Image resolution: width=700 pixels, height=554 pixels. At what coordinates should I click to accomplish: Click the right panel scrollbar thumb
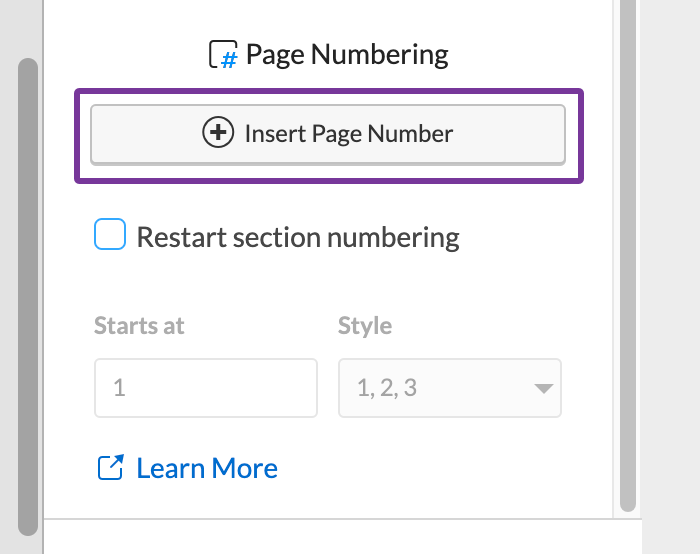coord(627,250)
